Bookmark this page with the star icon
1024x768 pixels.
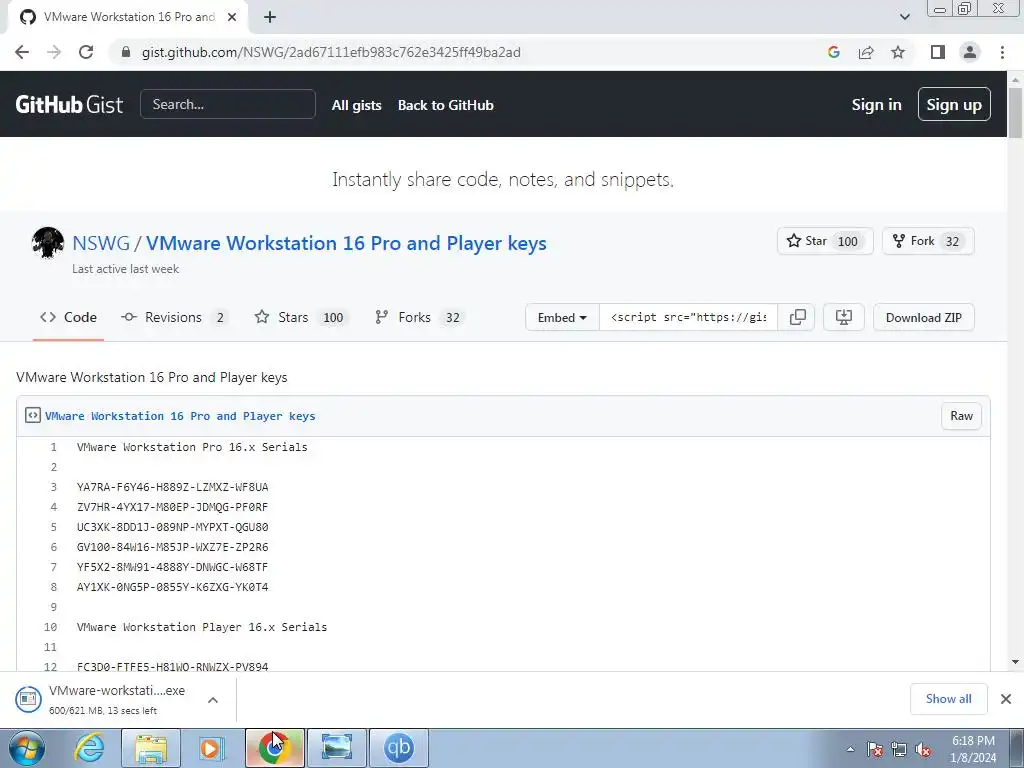(898, 52)
